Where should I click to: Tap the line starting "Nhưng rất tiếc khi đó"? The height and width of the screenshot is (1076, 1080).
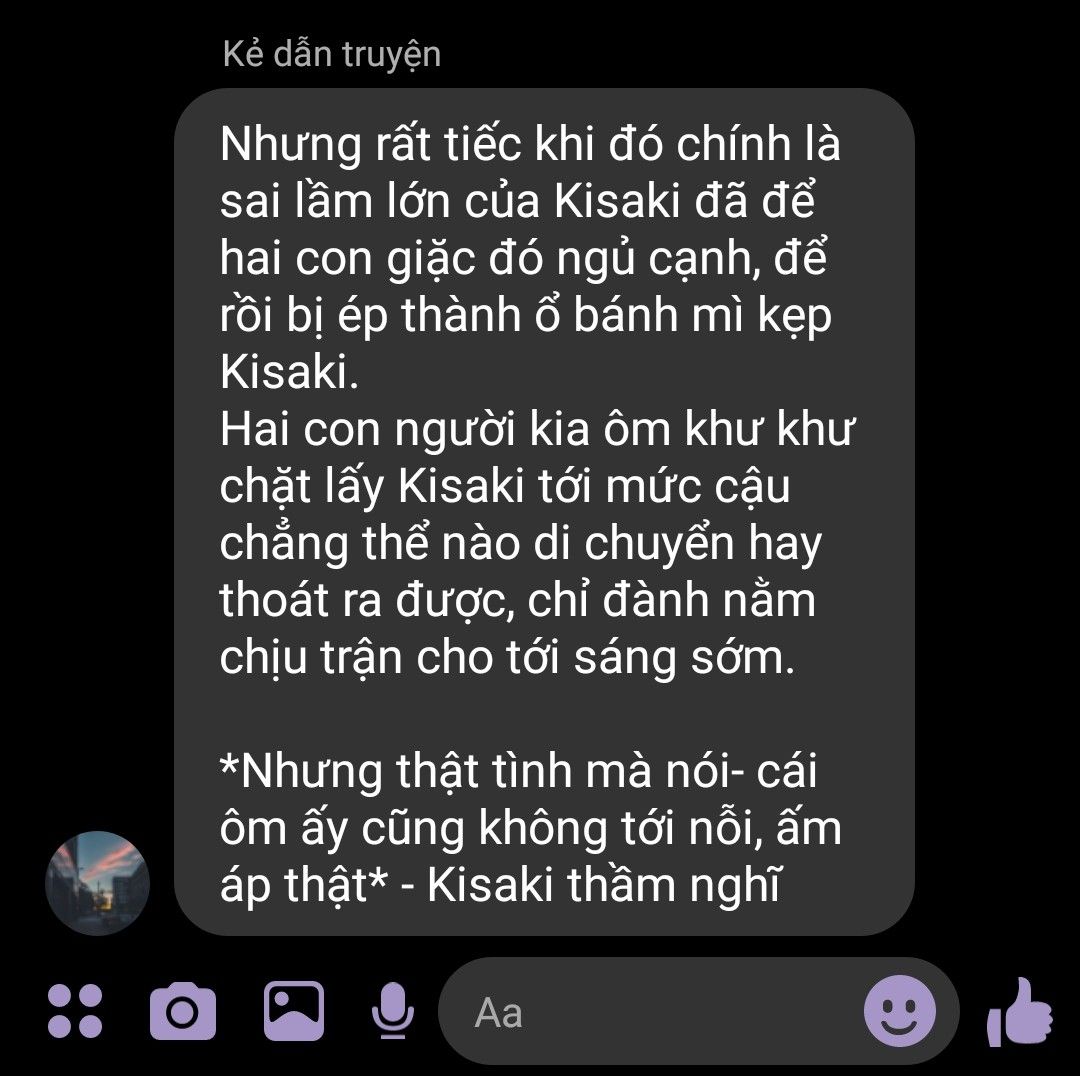530,145
